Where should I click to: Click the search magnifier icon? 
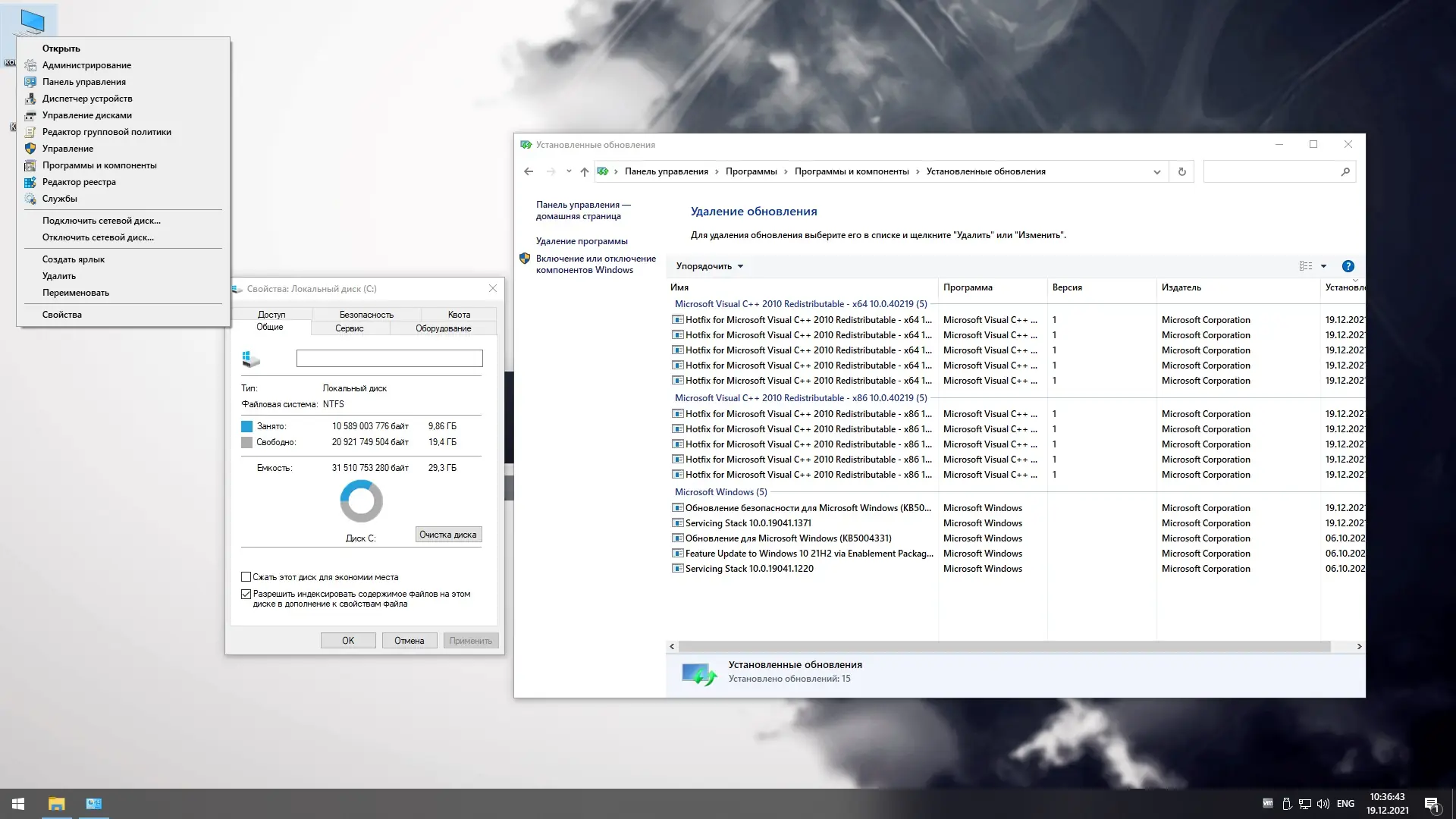click(x=1345, y=171)
